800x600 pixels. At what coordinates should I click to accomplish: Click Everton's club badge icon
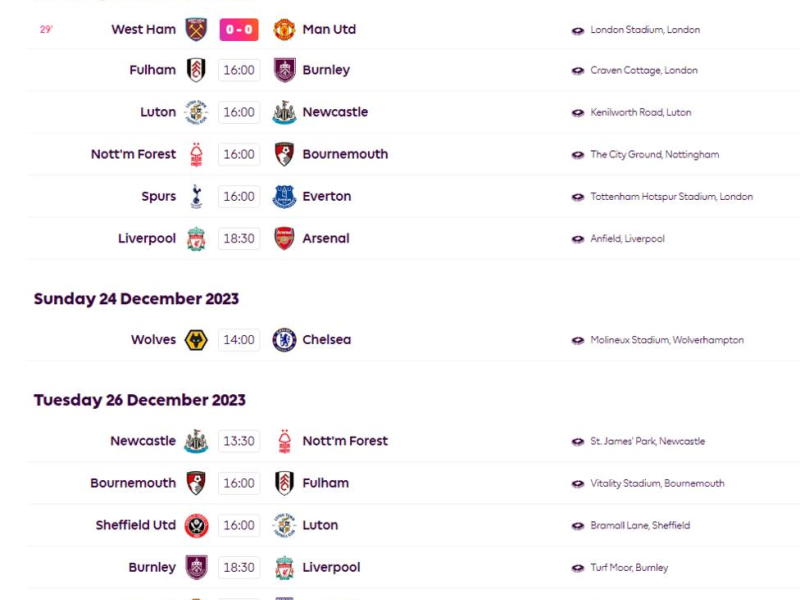pos(284,197)
